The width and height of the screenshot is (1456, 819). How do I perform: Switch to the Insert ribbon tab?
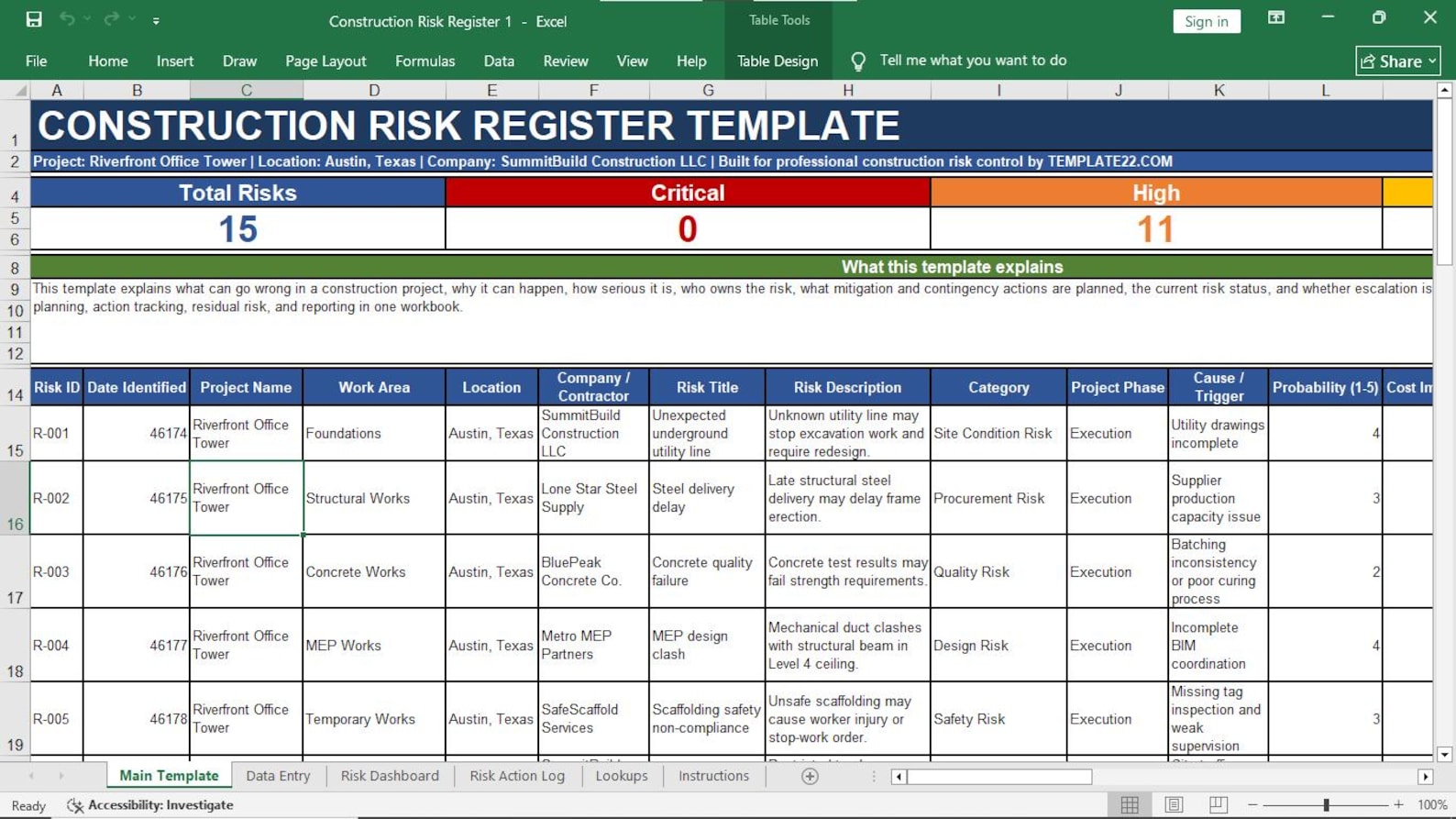coord(175,61)
